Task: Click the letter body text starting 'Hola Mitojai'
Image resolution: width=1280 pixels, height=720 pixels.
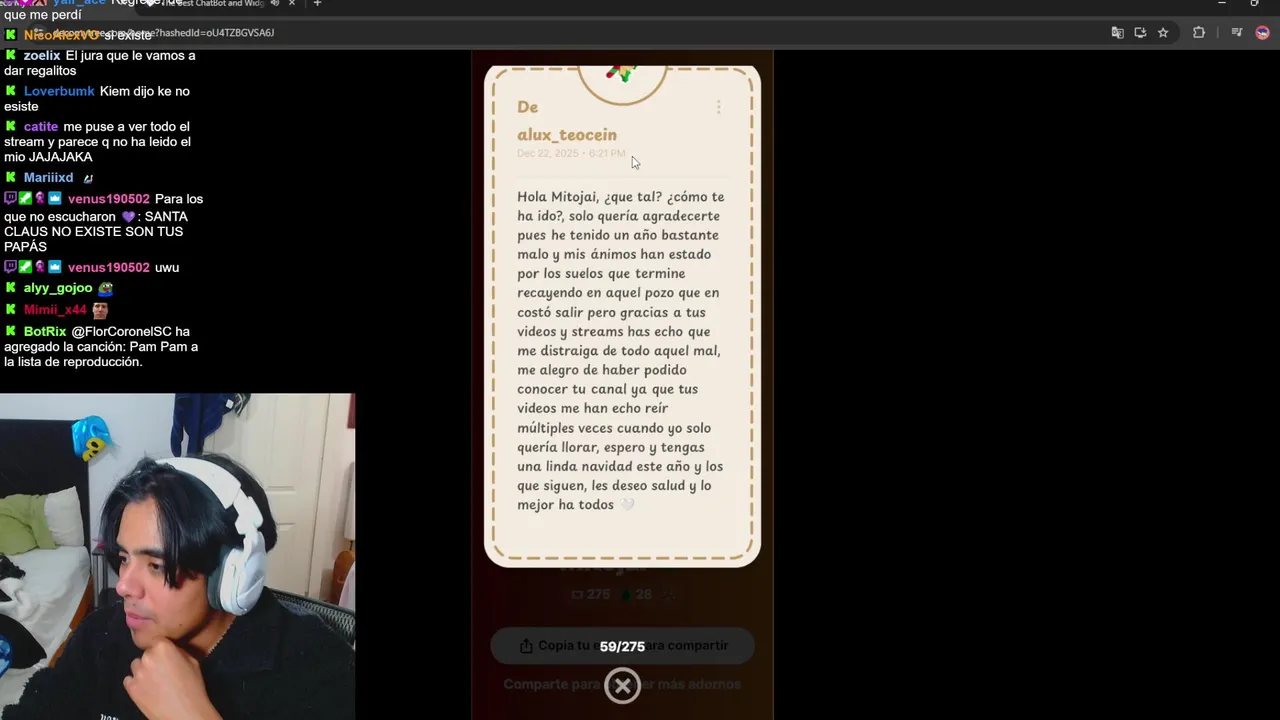Action: [621, 351]
